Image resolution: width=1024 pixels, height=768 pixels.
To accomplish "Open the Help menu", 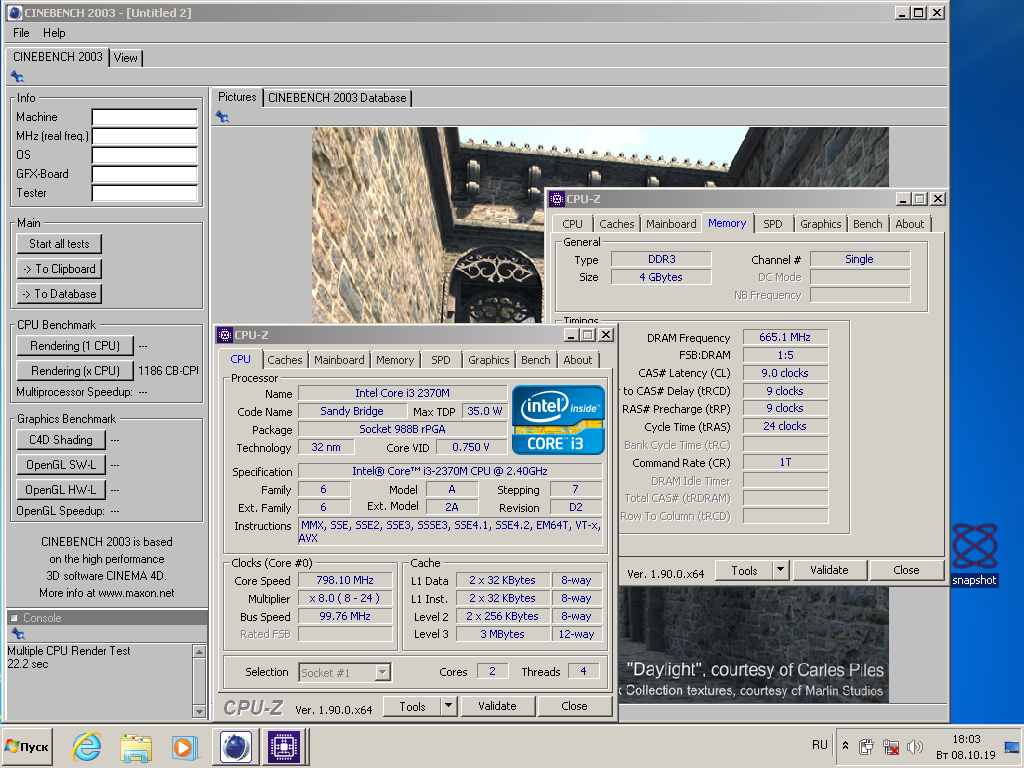I will point(54,33).
